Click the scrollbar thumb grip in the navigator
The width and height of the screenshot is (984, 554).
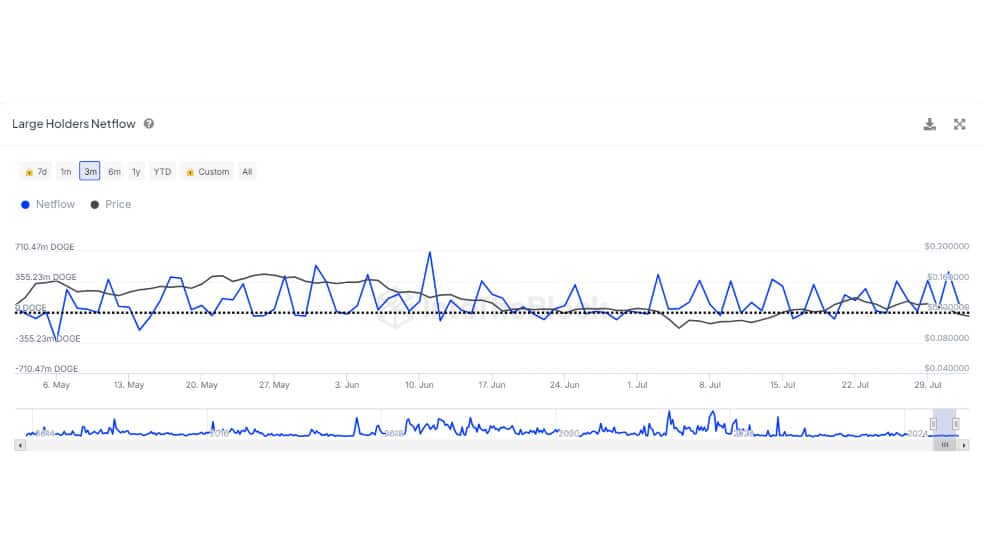(x=944, y=445)
